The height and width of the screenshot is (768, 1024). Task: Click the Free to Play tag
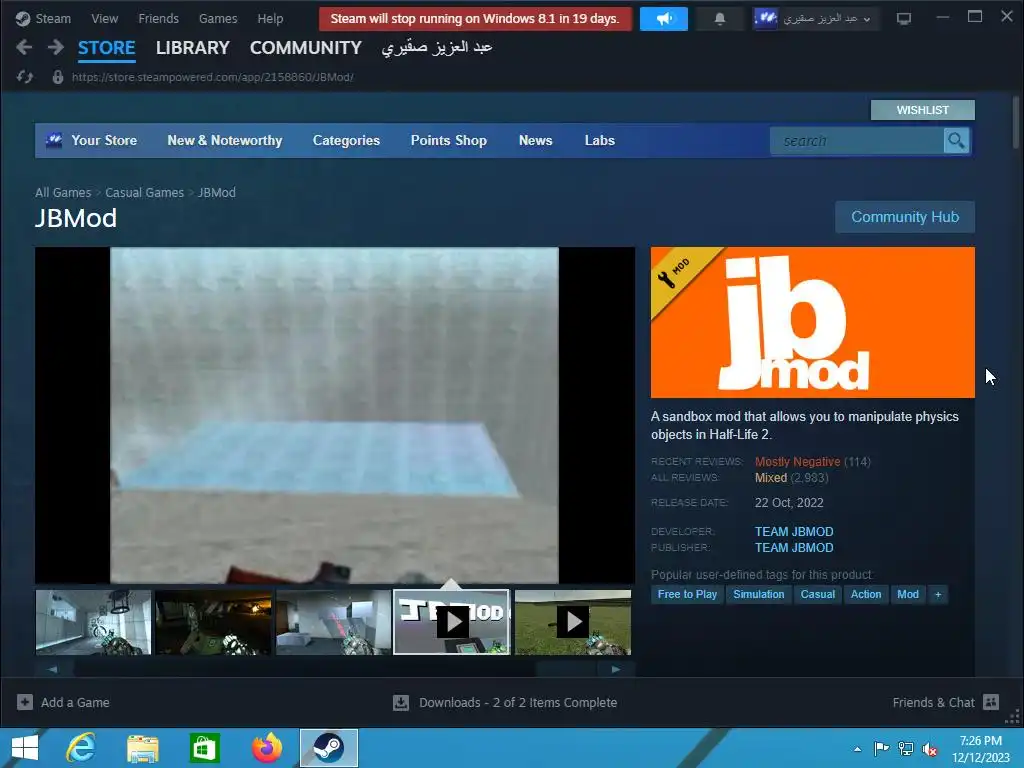click(687, 594)
